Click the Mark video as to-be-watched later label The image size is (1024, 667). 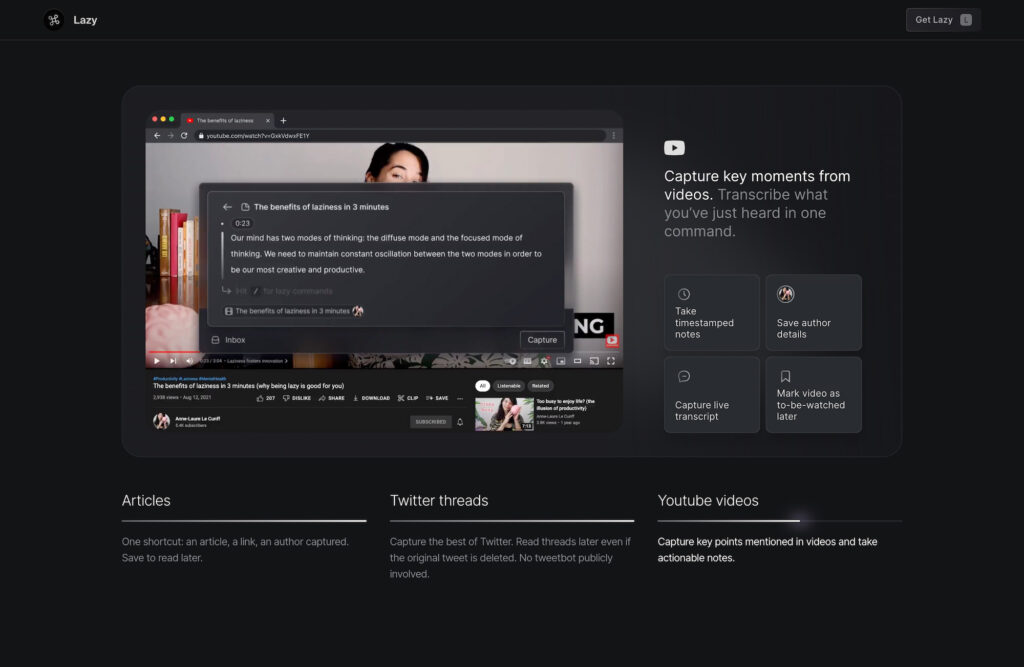810,405
